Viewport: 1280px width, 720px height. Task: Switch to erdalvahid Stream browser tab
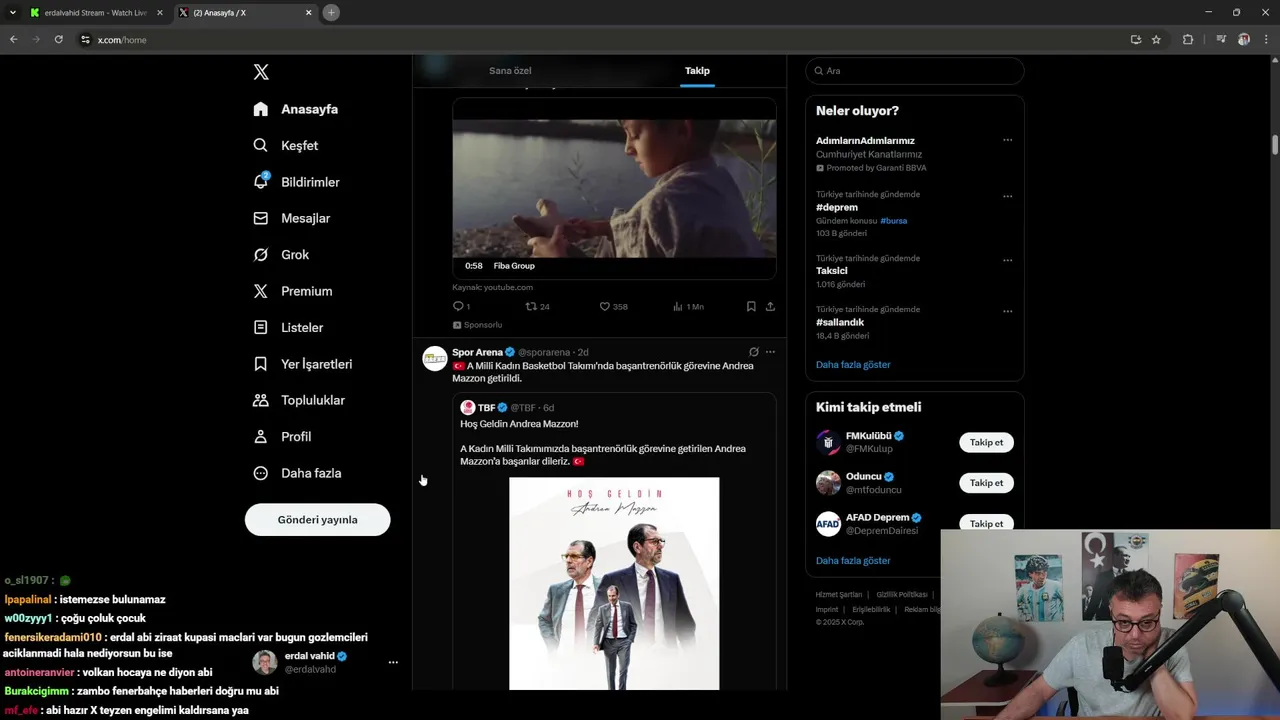pyautogui.click(x=96, y=13)
